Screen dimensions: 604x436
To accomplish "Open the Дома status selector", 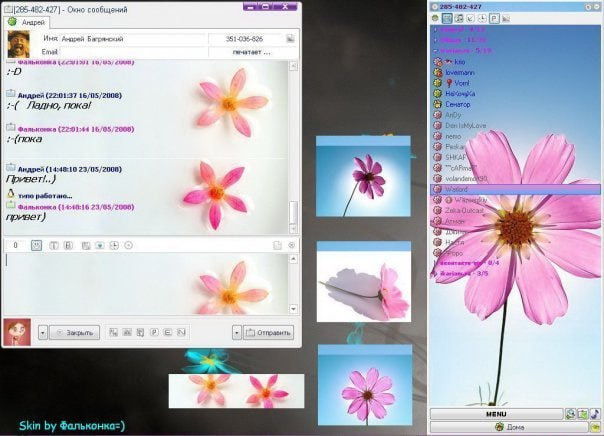I will click(514, 427).
